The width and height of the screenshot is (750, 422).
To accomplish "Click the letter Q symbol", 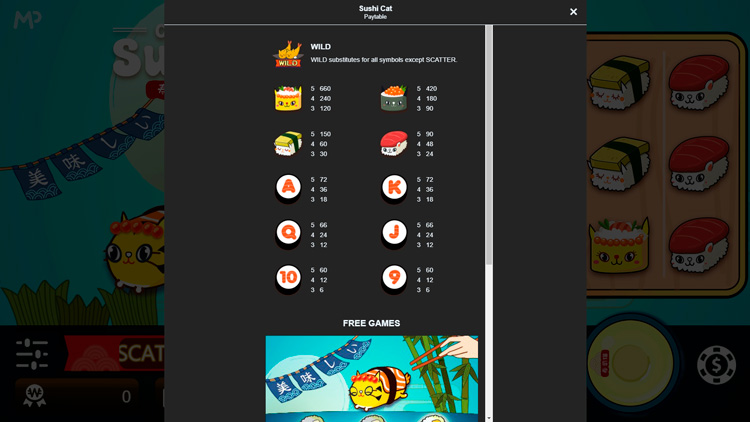I will 288,233.
